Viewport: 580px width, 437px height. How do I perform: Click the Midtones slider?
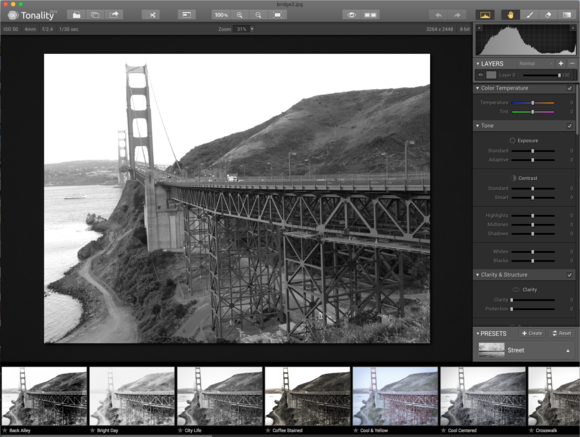[x=533, y=224]
